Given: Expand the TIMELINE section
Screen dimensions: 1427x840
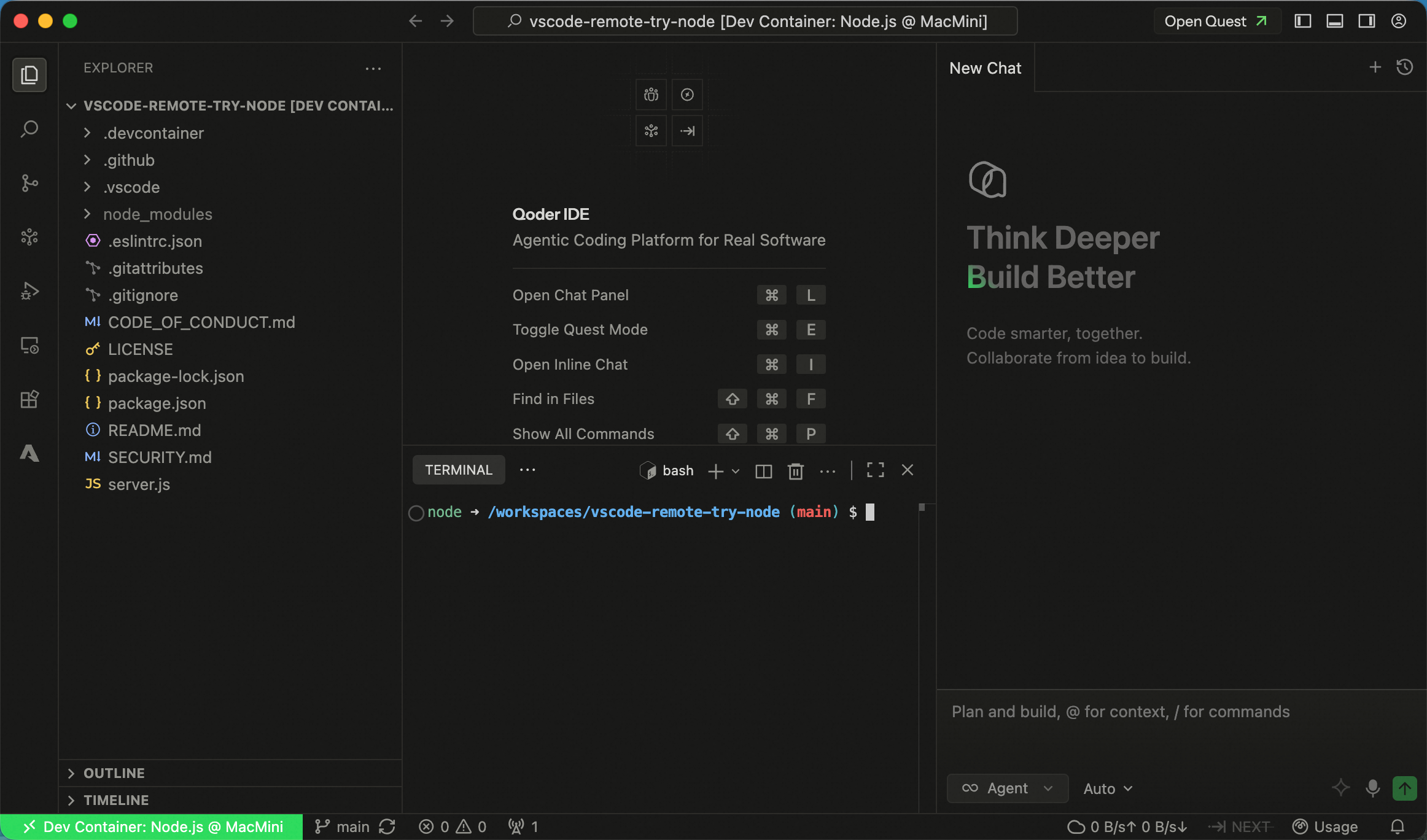Looking at the screenshot, I should click(x=230, y=800).
